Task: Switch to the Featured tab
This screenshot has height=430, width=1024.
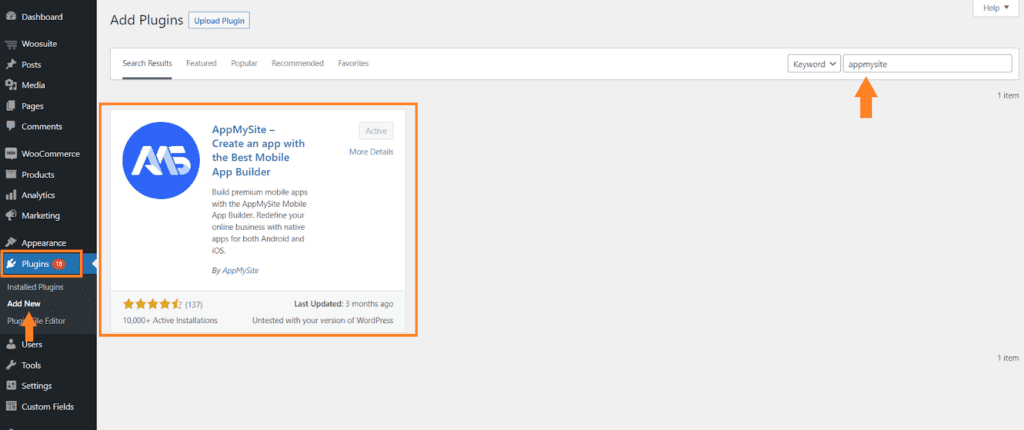Action: [201, 63]
